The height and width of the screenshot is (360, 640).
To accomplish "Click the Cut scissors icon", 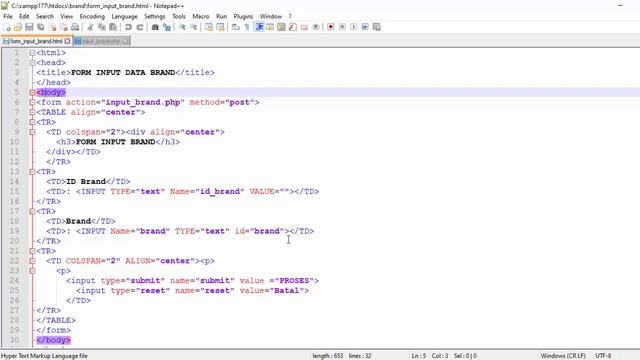I will point(90,27).
